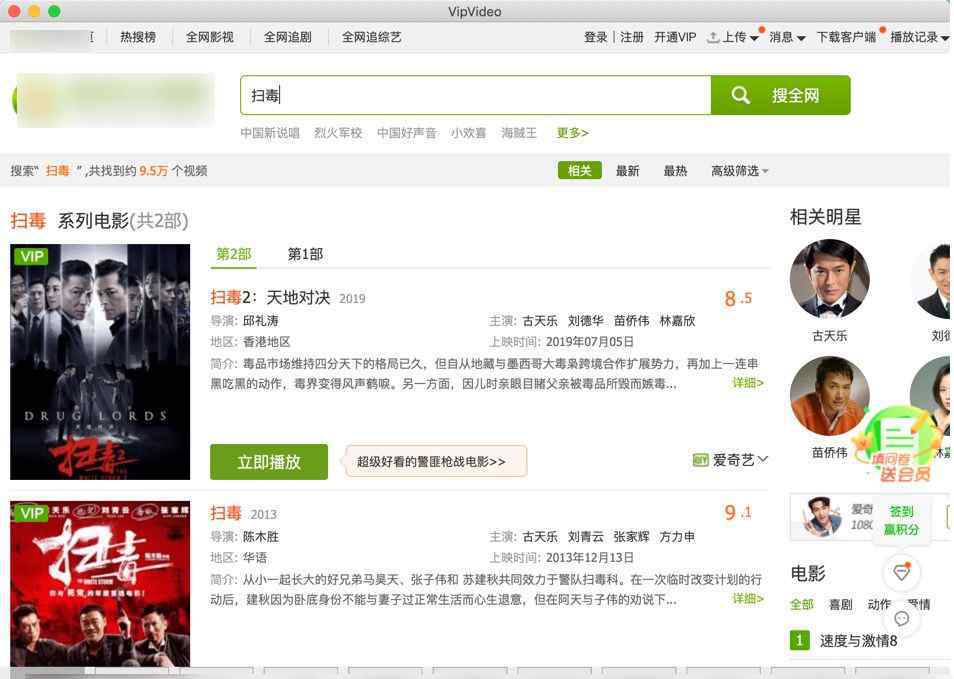Screen dimensions: 954x679
Task: Open the 全网追剧 menu item
Action: [x=288, y=37]
